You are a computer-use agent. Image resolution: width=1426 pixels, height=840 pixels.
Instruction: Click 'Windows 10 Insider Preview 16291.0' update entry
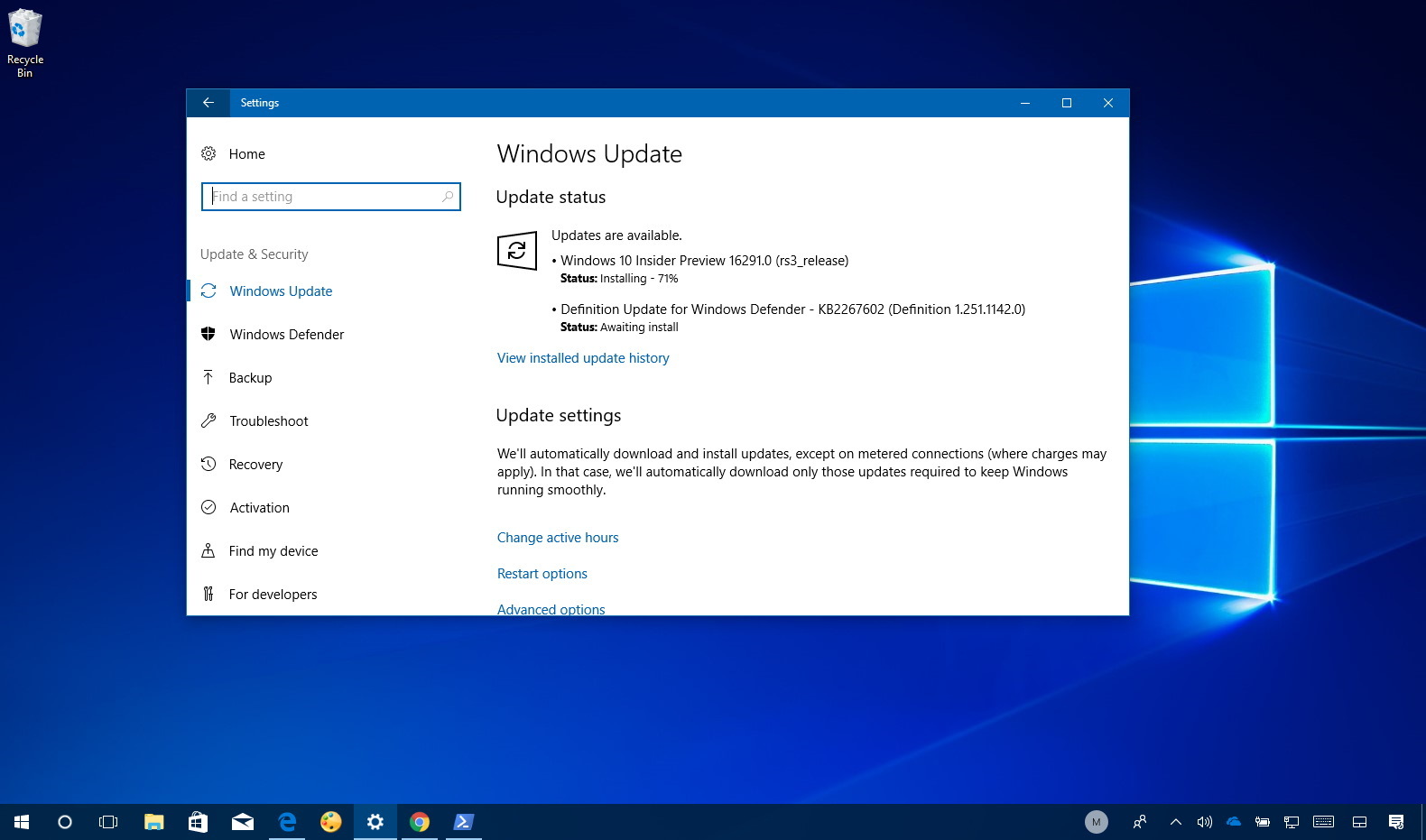tap(704, 261)
